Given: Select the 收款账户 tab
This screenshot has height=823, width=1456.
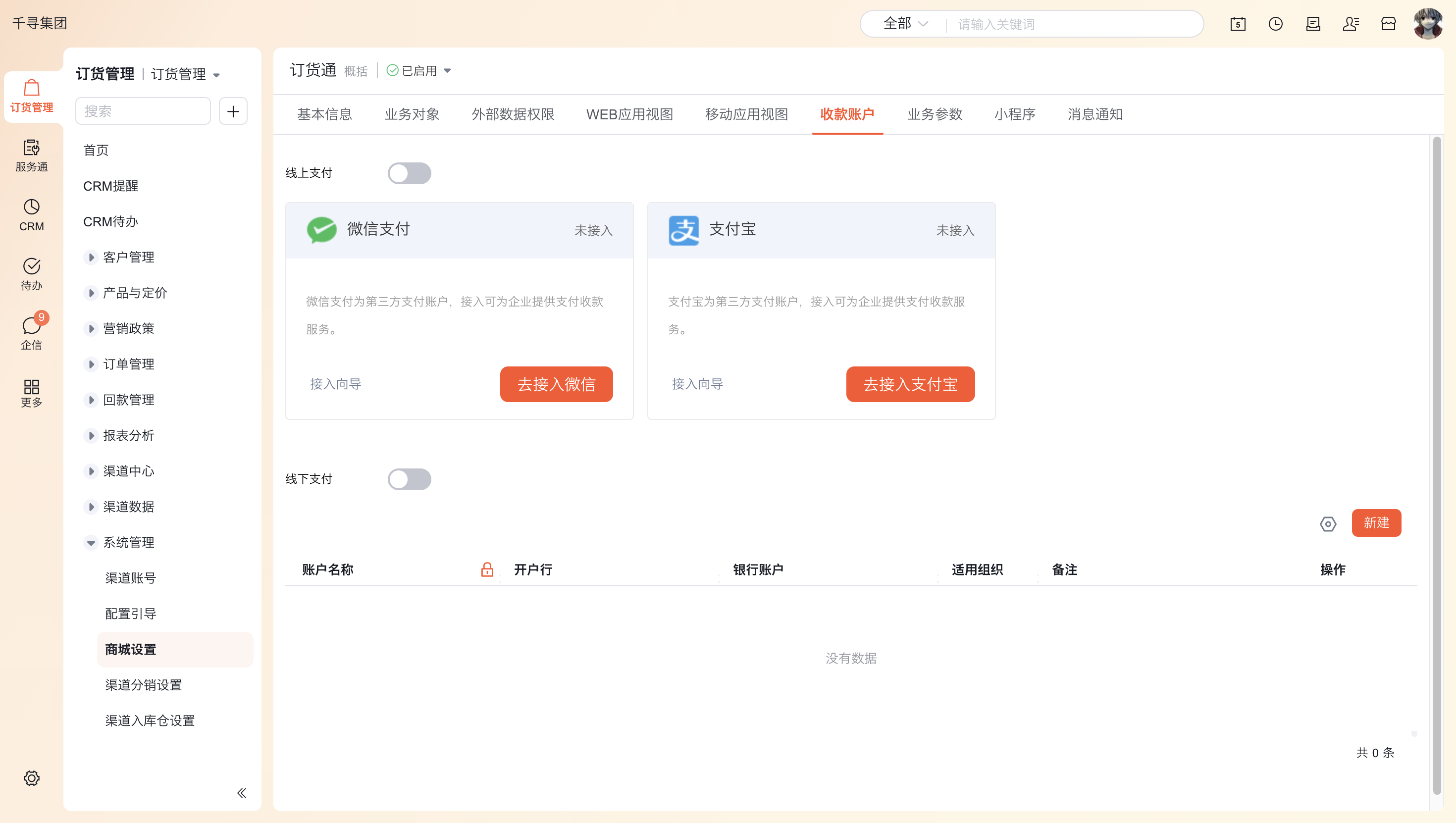Looking at the screenshot, I should 847,114.
